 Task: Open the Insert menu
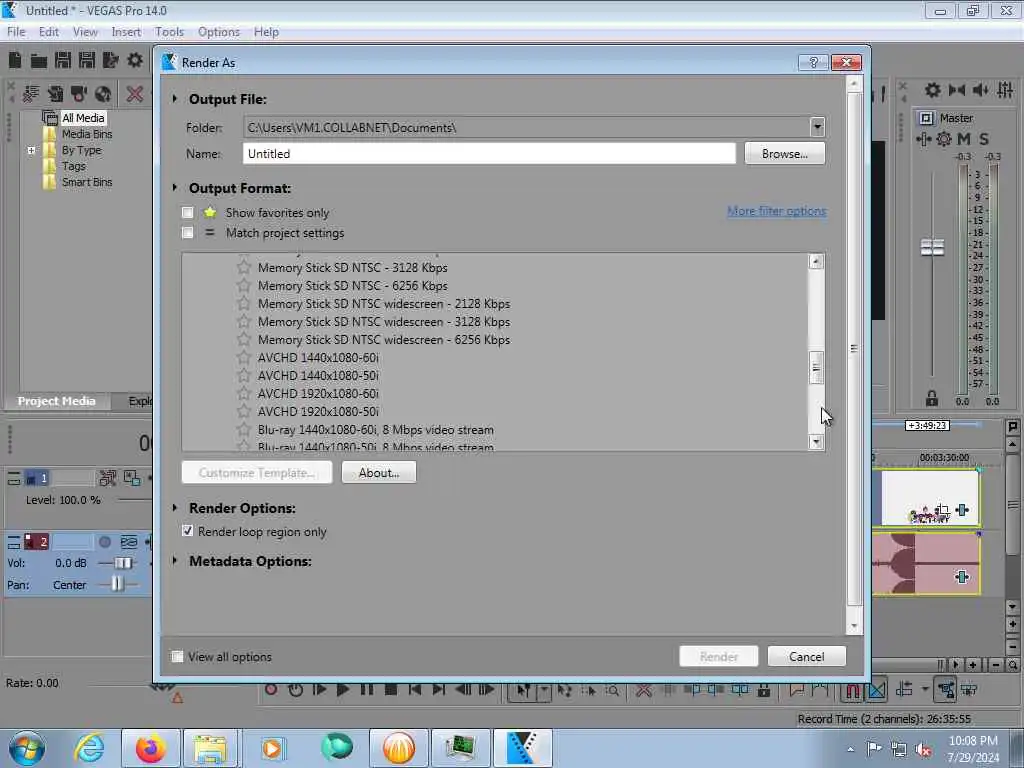(x=126, y=32)
